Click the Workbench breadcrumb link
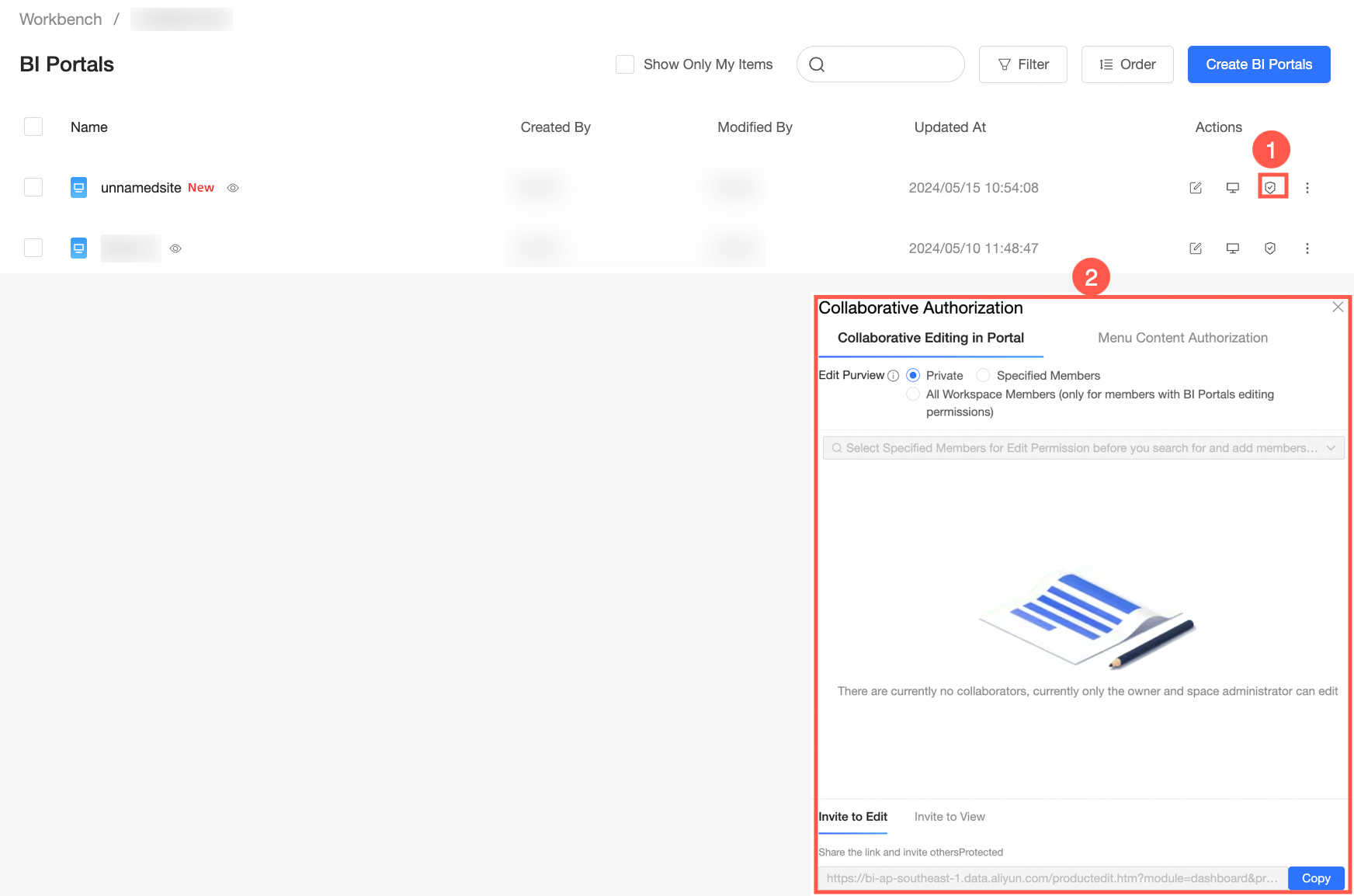1354x896 pixels. (60, 19)
